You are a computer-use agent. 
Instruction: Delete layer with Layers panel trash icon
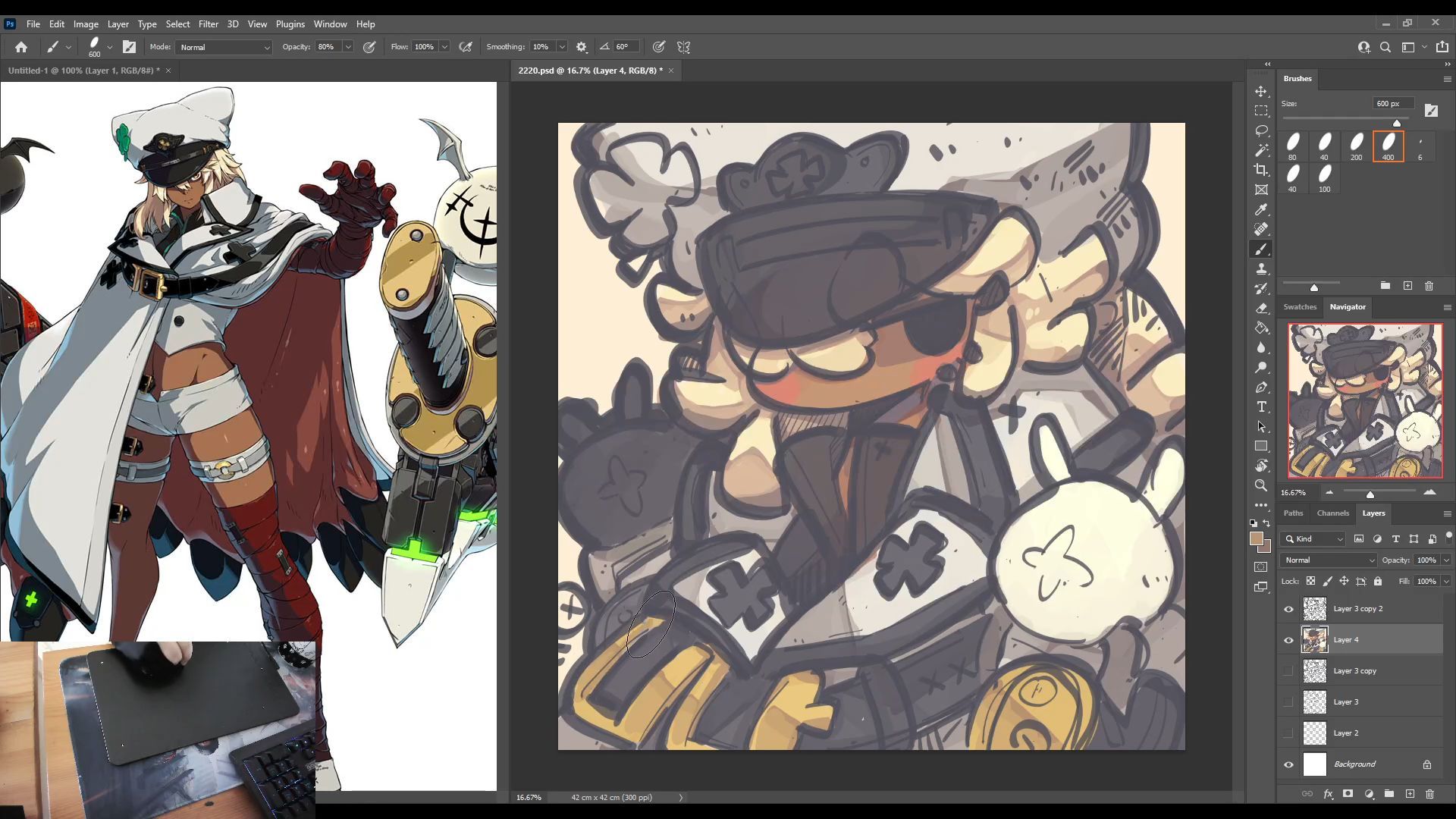[x=1430, y=794]
